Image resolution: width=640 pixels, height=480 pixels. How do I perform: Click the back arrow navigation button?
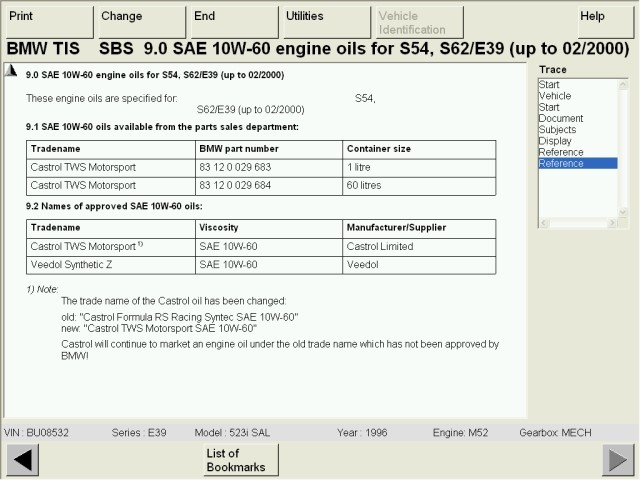[x=23, y=459]
